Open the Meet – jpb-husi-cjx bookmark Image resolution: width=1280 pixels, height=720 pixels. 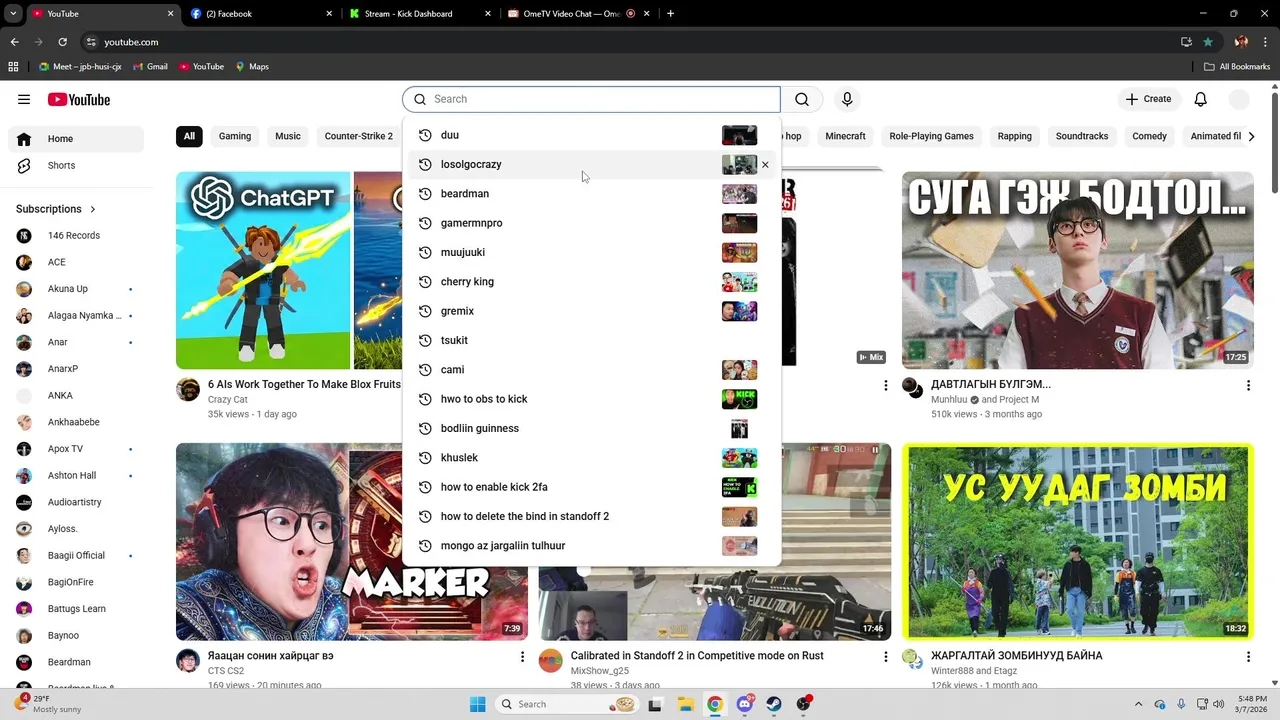coord(79,66)
